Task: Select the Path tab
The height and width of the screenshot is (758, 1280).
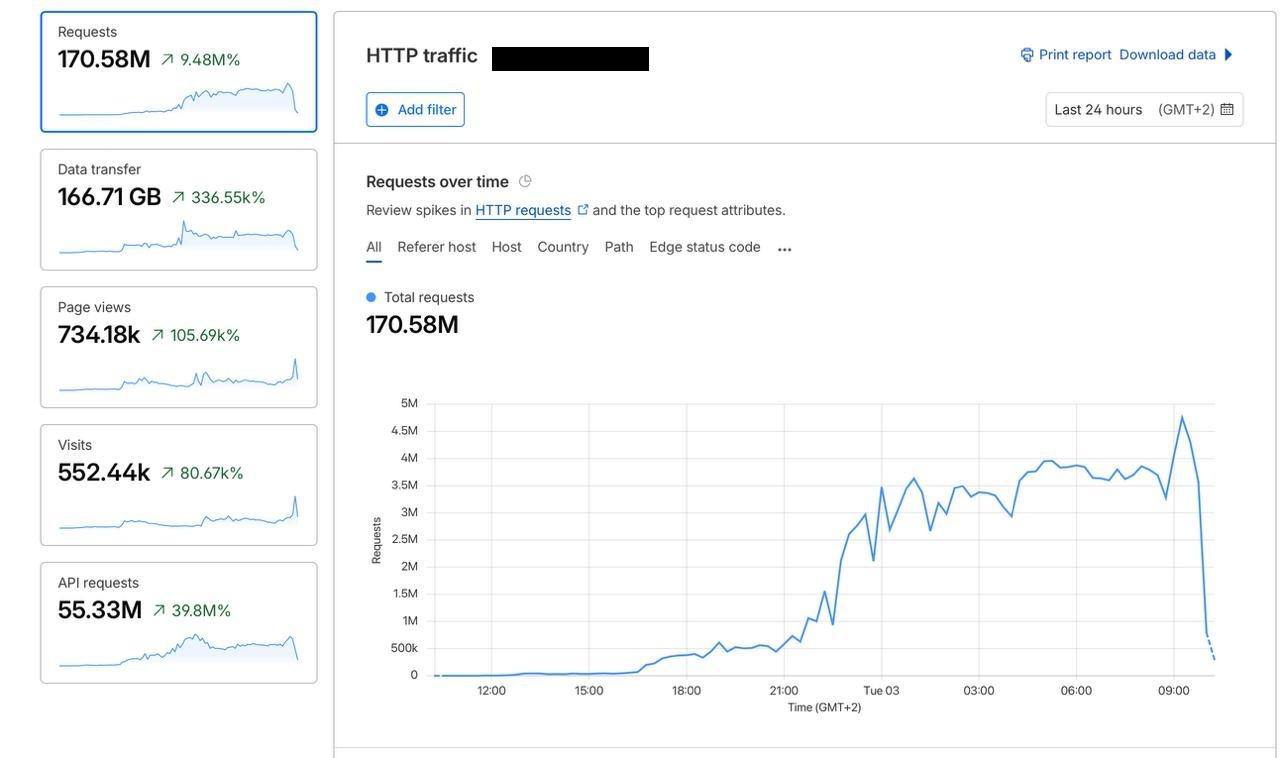Action: [619, 247]
